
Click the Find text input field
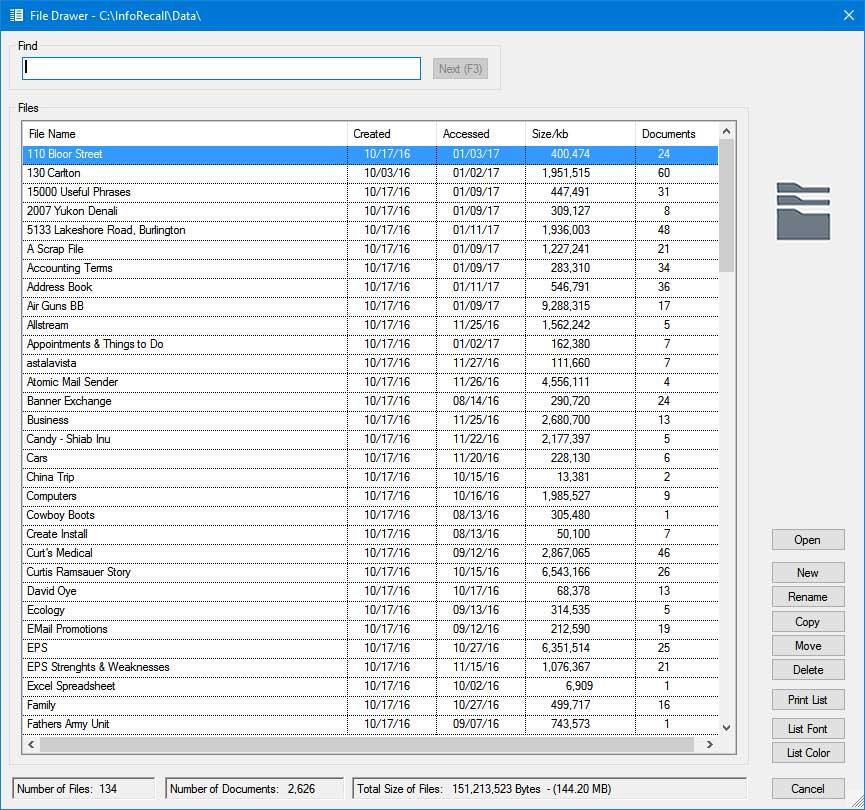point(221,68)
